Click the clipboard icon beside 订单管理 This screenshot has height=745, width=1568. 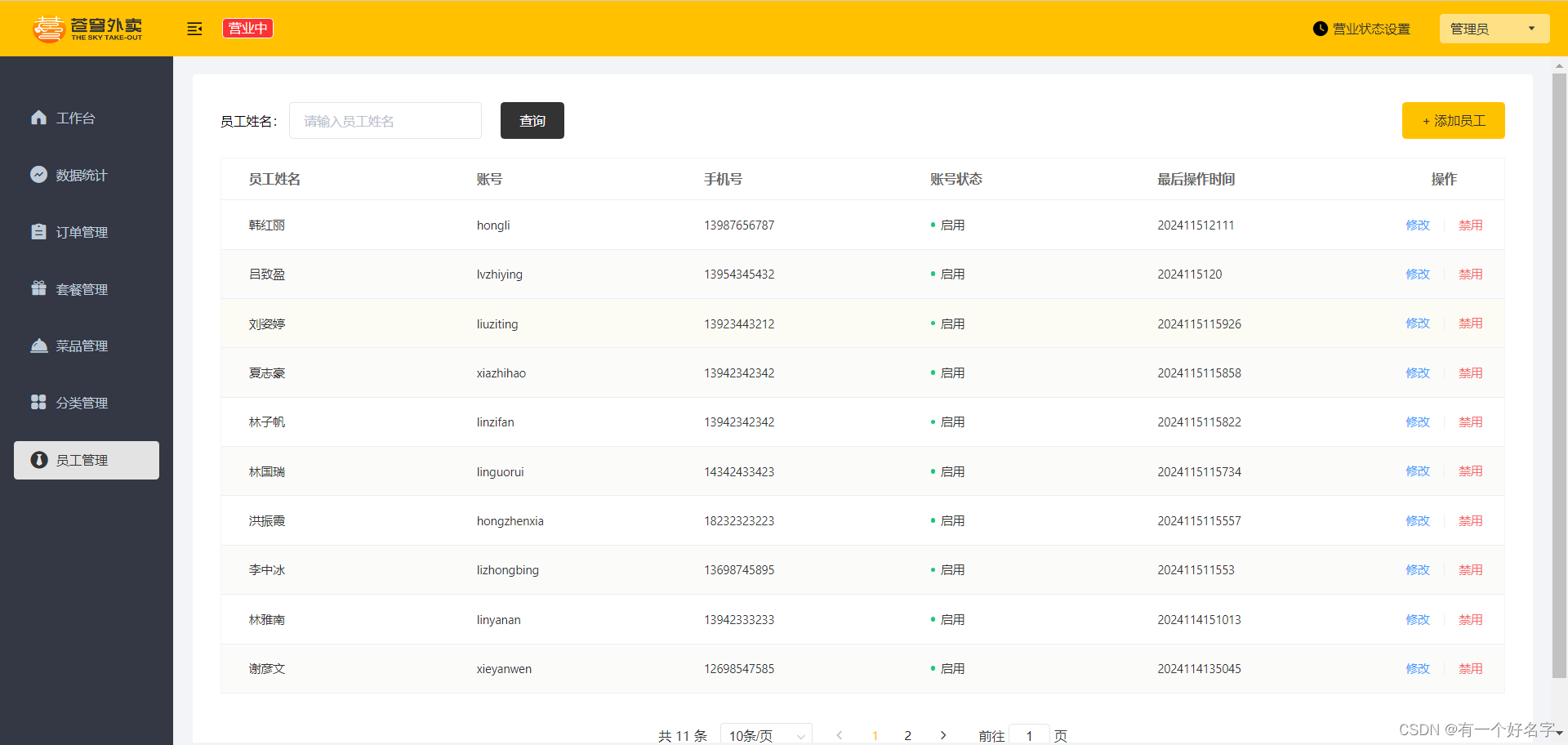38,232
